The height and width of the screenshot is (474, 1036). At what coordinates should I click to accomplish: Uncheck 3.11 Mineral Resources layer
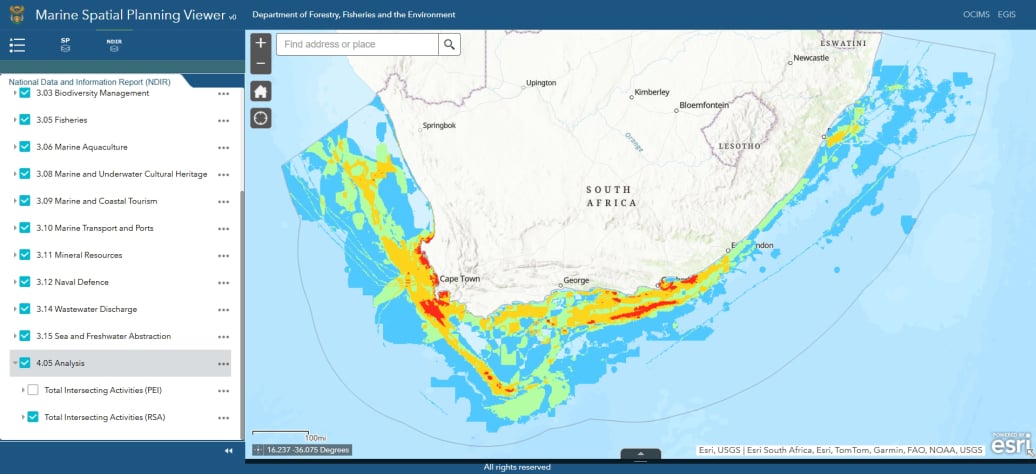point(25,255)
